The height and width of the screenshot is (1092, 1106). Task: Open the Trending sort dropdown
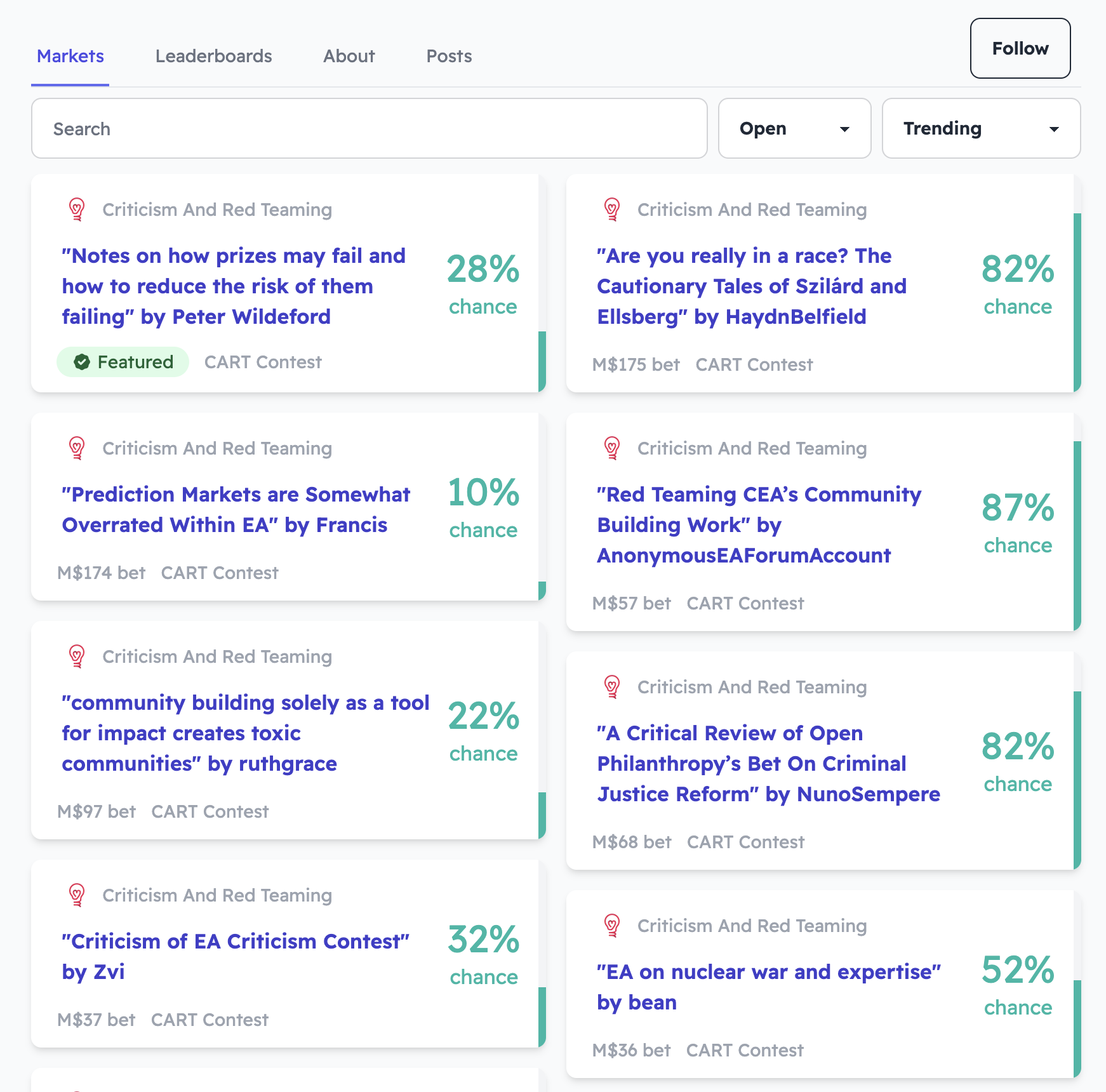point(981,128)
